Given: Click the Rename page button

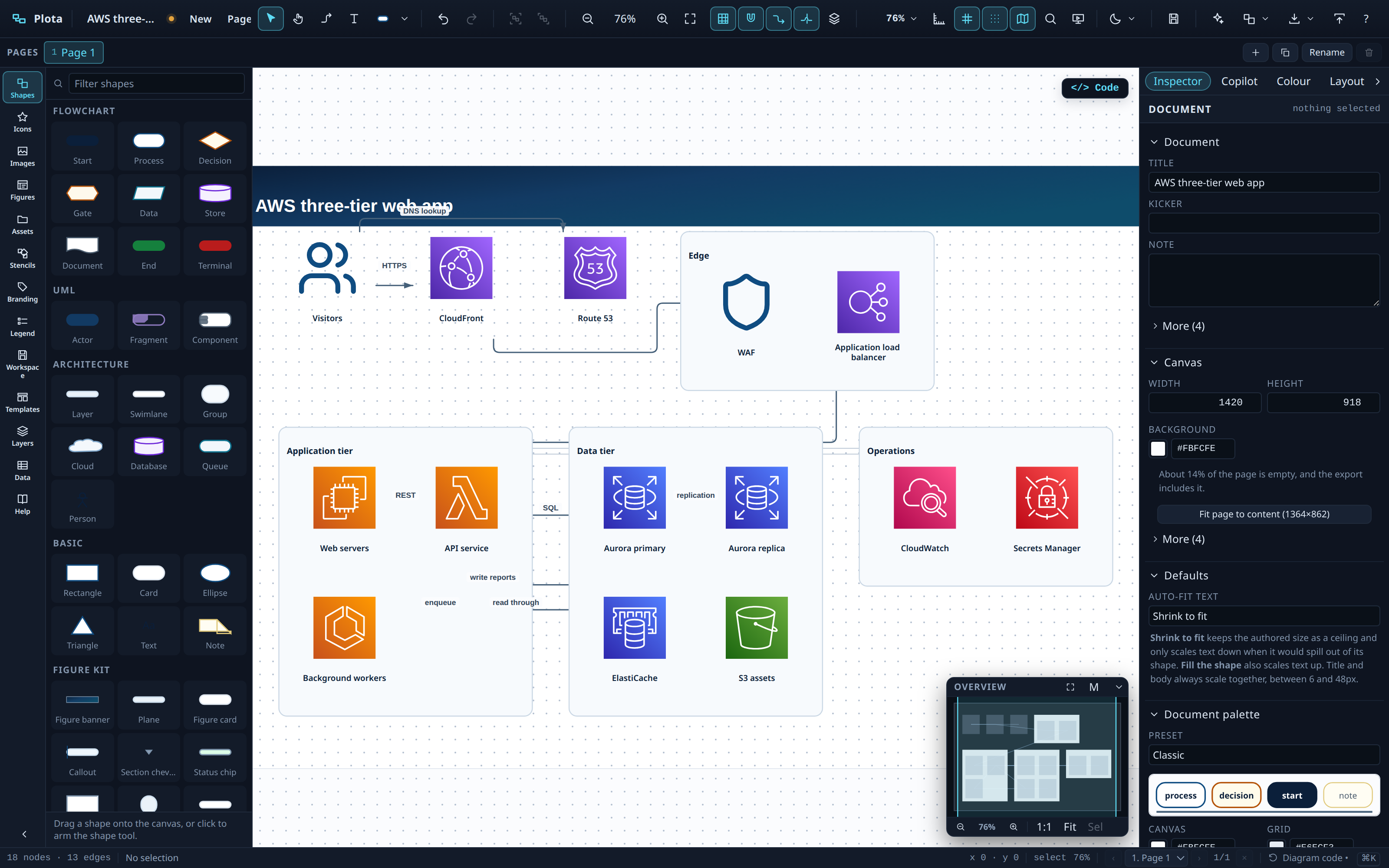Looking at the screenshot, I should point(1326,53).
